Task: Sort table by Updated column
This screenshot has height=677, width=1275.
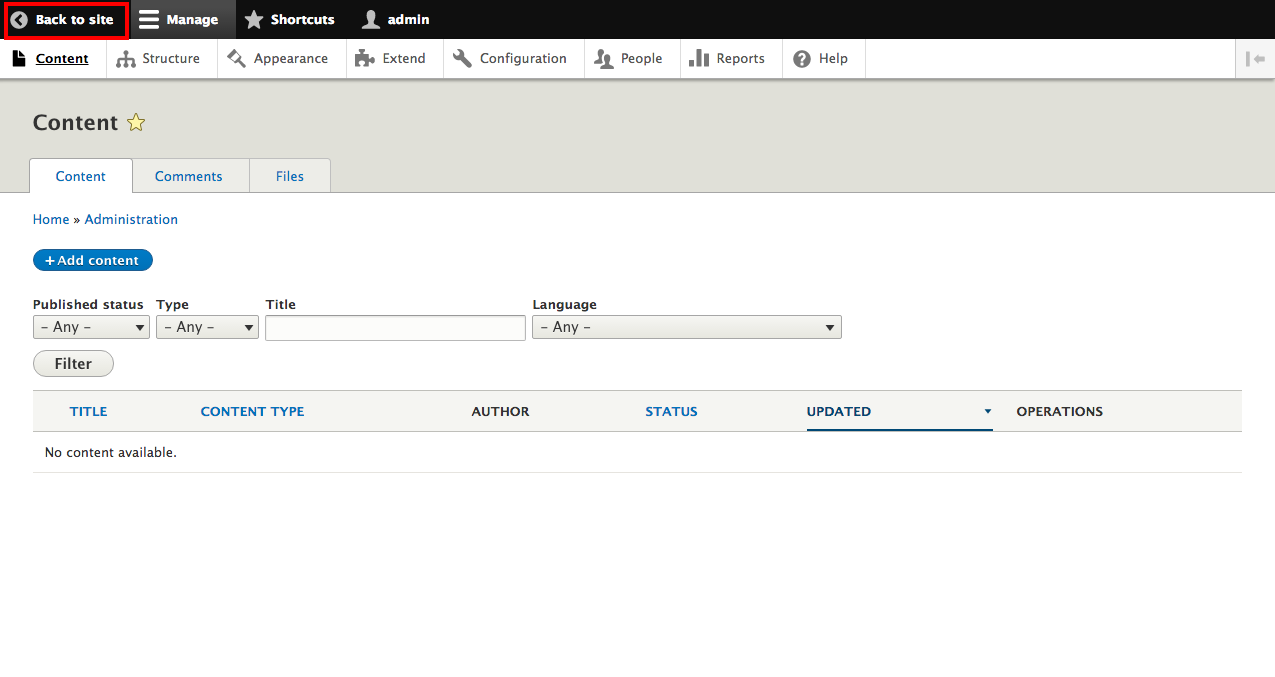Action: (x=838, y=411)
